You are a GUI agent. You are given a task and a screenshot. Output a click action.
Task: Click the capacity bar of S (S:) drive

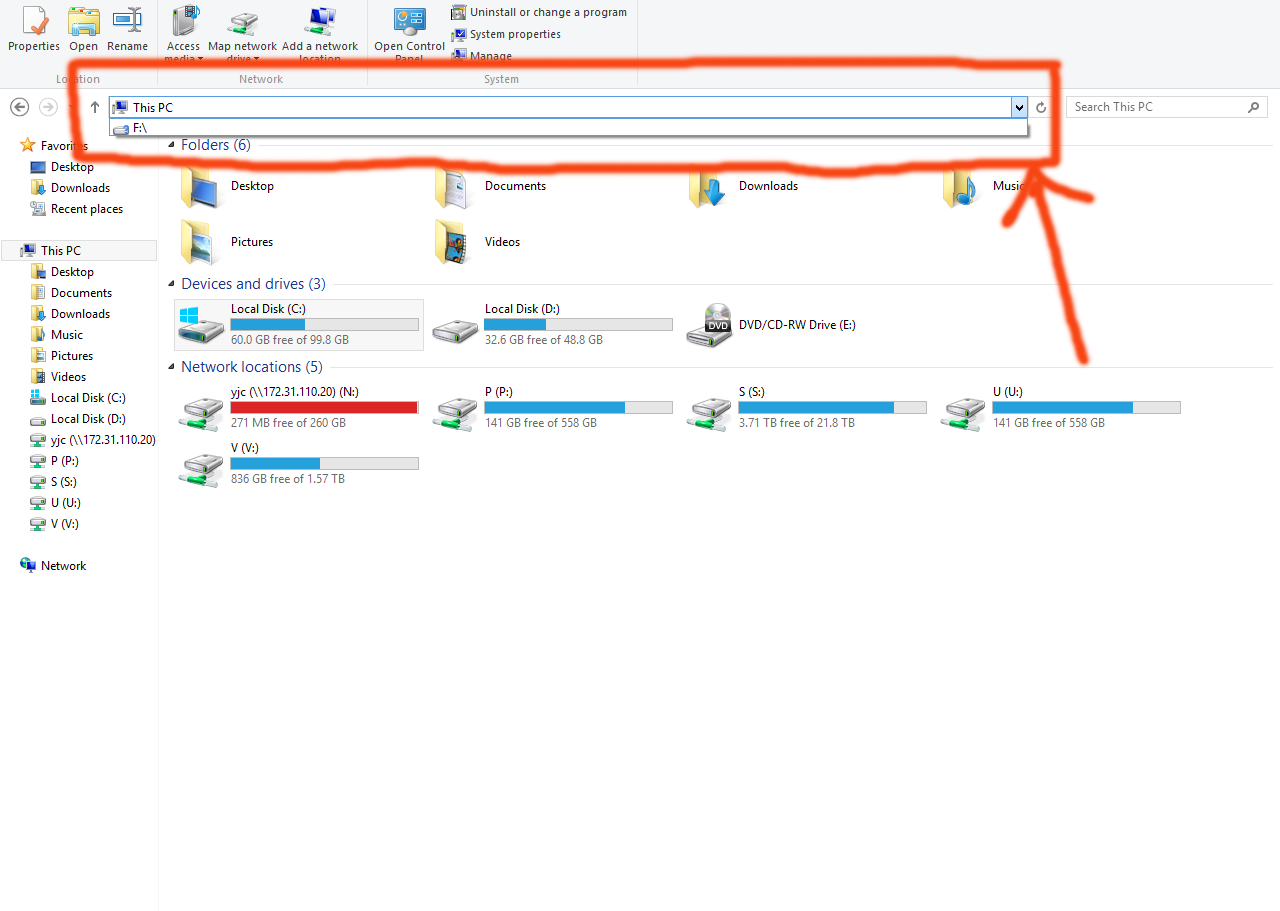[832, 408]
